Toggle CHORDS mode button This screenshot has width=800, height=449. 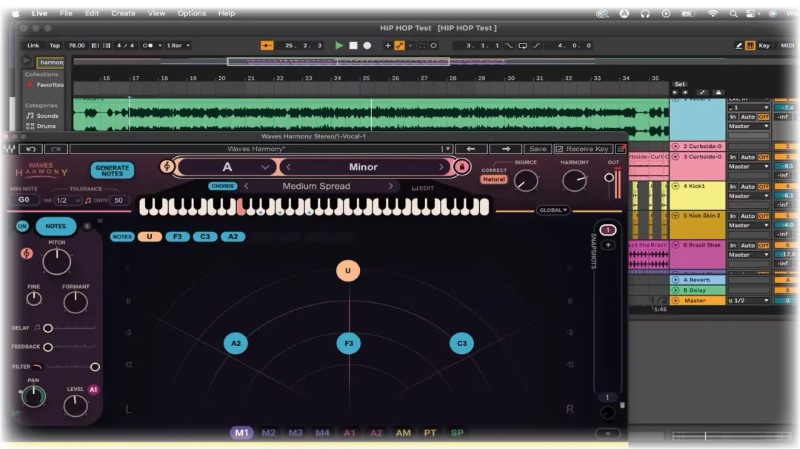222,186
